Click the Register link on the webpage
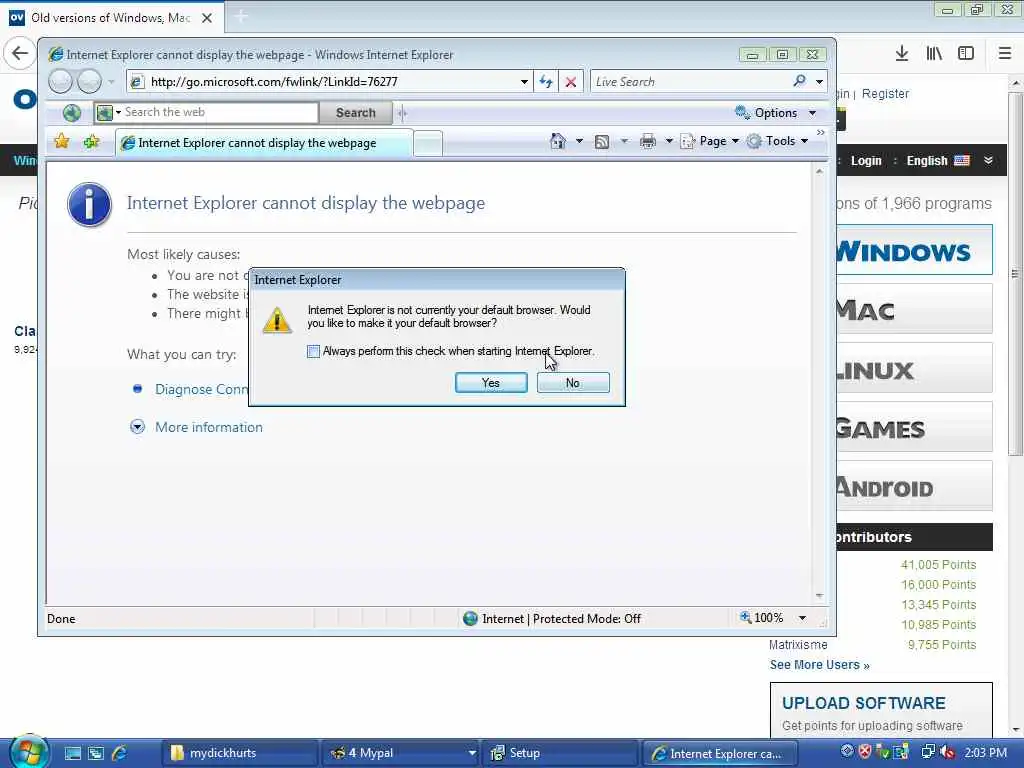Image resolution: width=1024 pixels, height=768 pixels. pyautogui.click(x=885, y=94)
